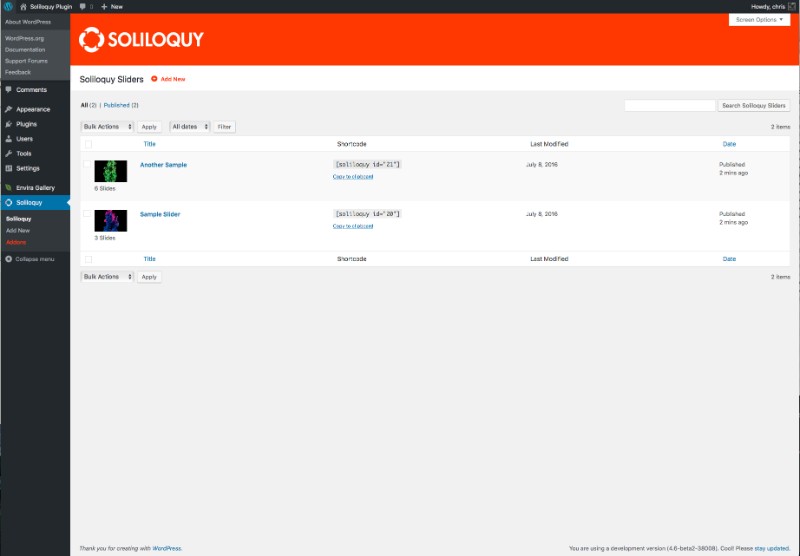
Task: Check the Sample Slider row checkbox
Action: pos(87,214)
